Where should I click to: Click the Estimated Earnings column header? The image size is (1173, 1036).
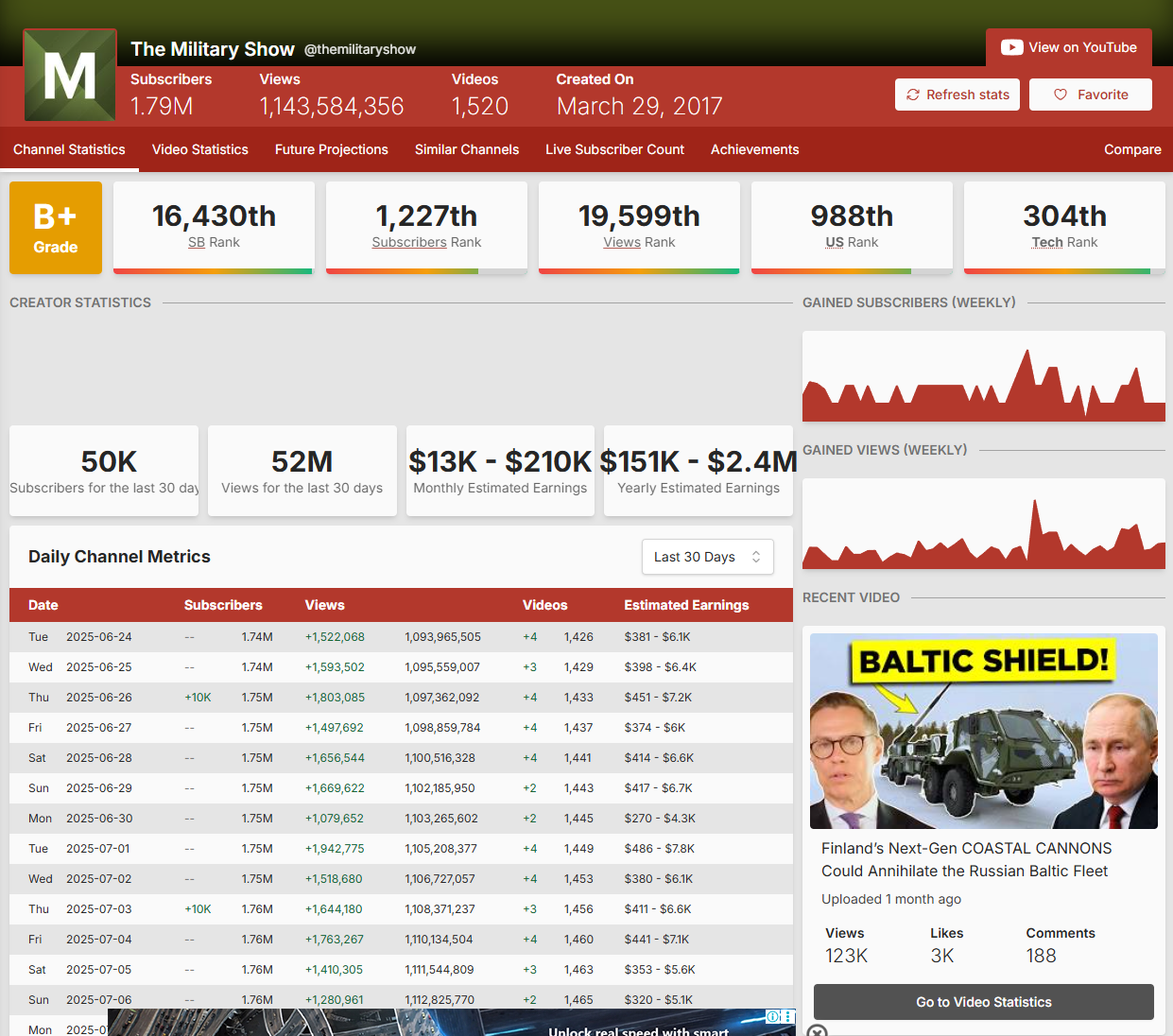coord(686,605)
